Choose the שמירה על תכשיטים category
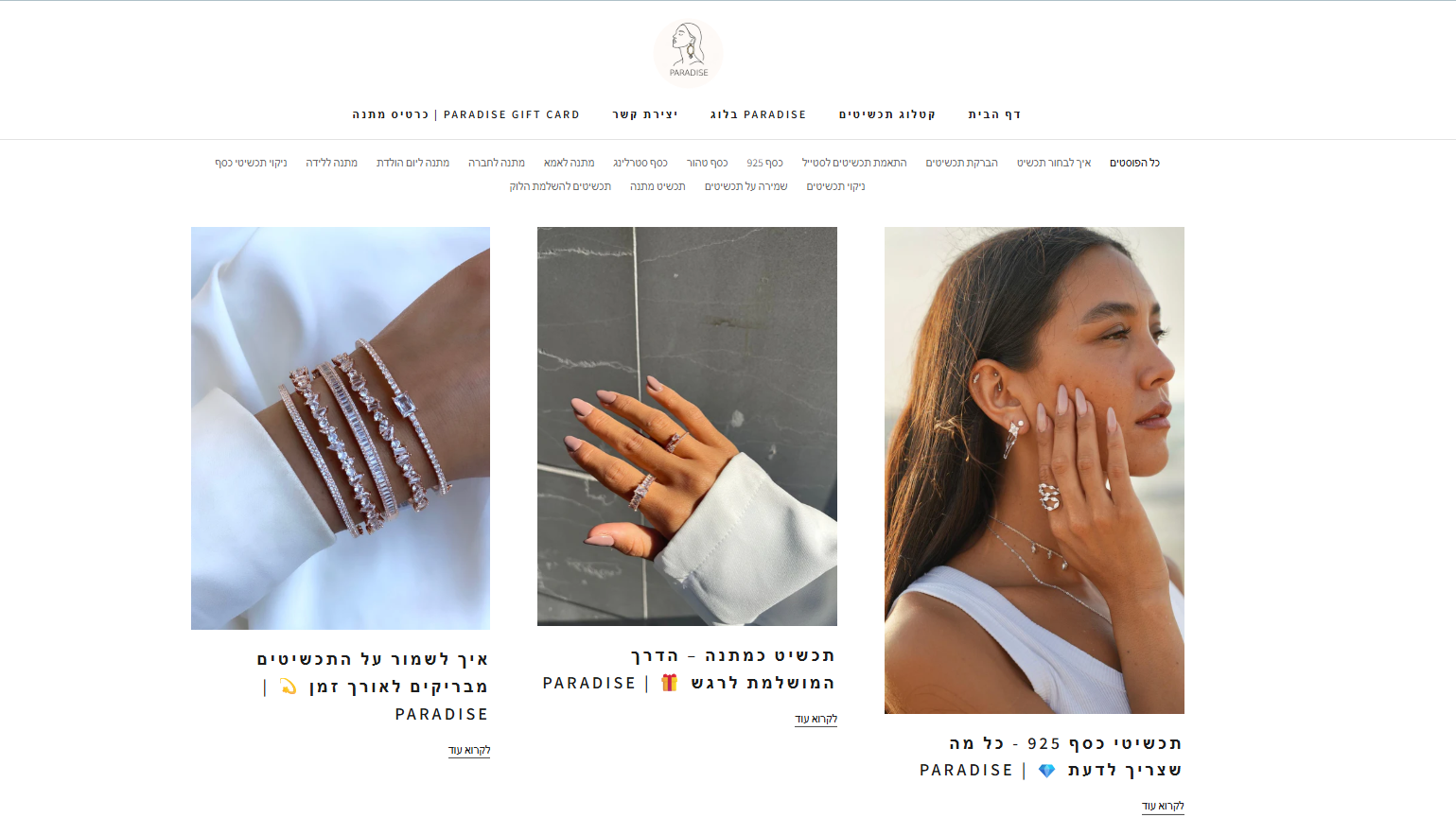 click(x=746, y=186)
